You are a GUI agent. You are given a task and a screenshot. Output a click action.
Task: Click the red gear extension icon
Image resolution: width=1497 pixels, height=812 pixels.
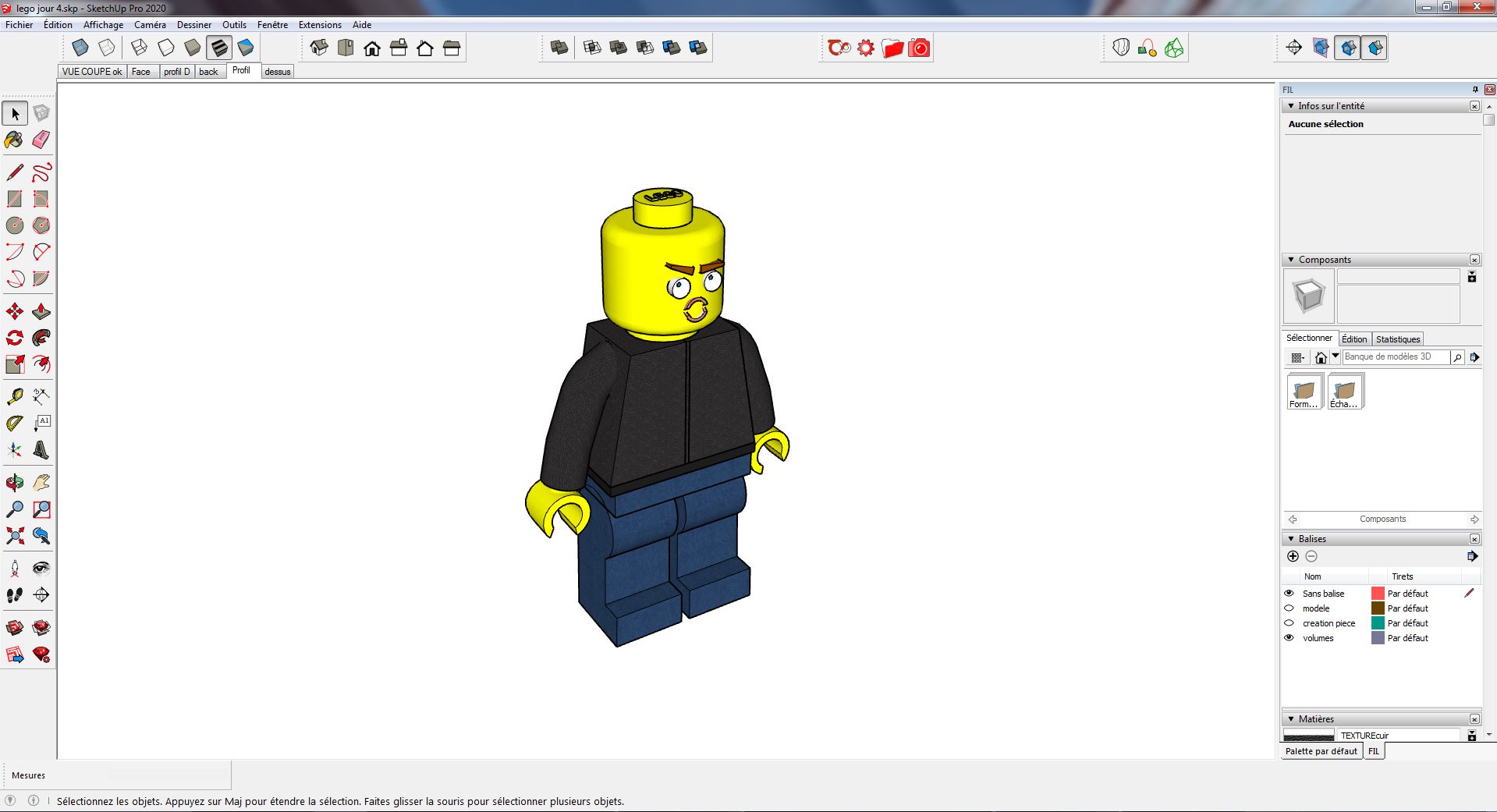(866, 48)
